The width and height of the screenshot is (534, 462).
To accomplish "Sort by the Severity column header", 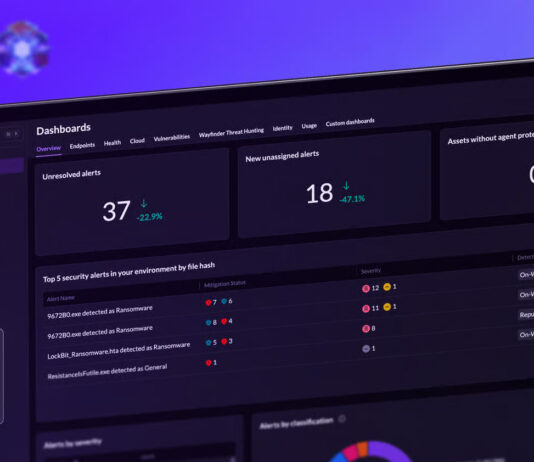I will (371, 271).
